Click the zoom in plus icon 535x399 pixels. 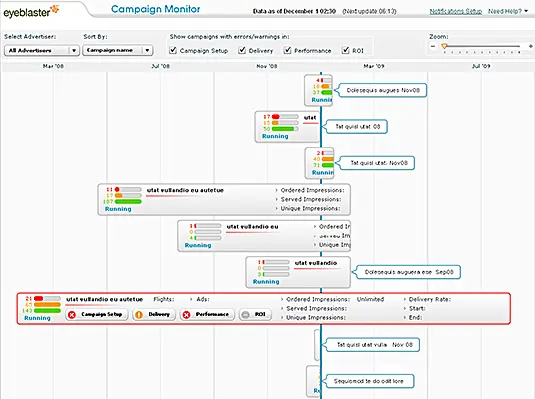coord(531,46)
